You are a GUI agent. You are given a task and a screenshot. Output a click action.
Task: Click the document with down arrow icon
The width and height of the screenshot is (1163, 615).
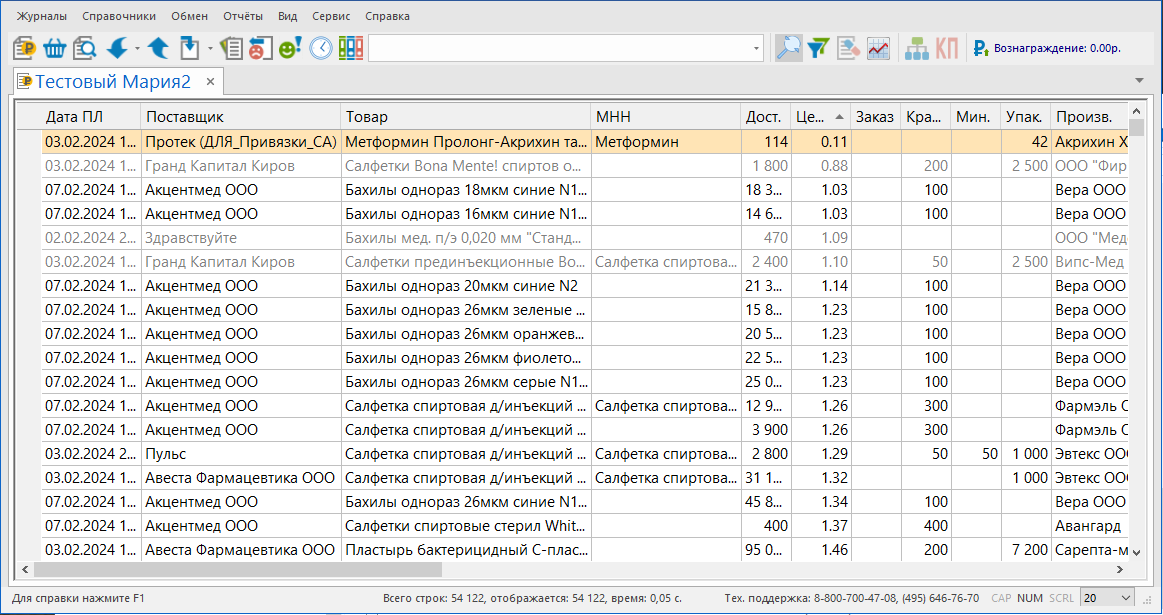(190, 49)
